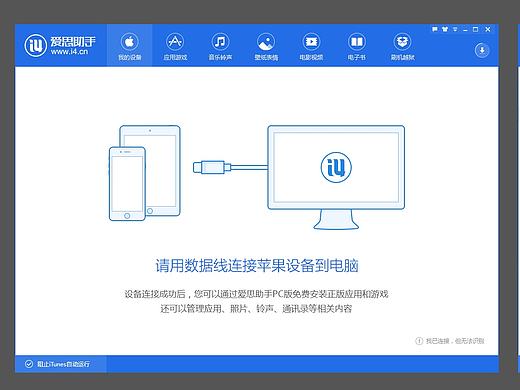Image resolution: width=520 pixels, height=390 pixels.
Task: Click the computer monitor illustration's i4 logo
Action: tap(336, 167)
